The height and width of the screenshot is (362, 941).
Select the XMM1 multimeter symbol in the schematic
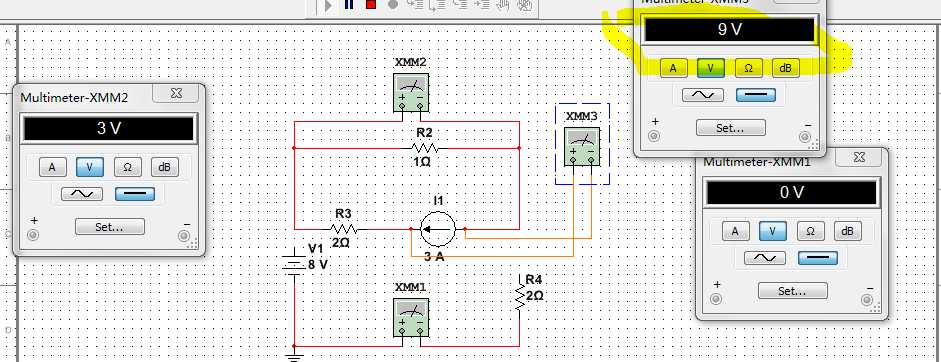pyautogui.click(x=411, y=318)
